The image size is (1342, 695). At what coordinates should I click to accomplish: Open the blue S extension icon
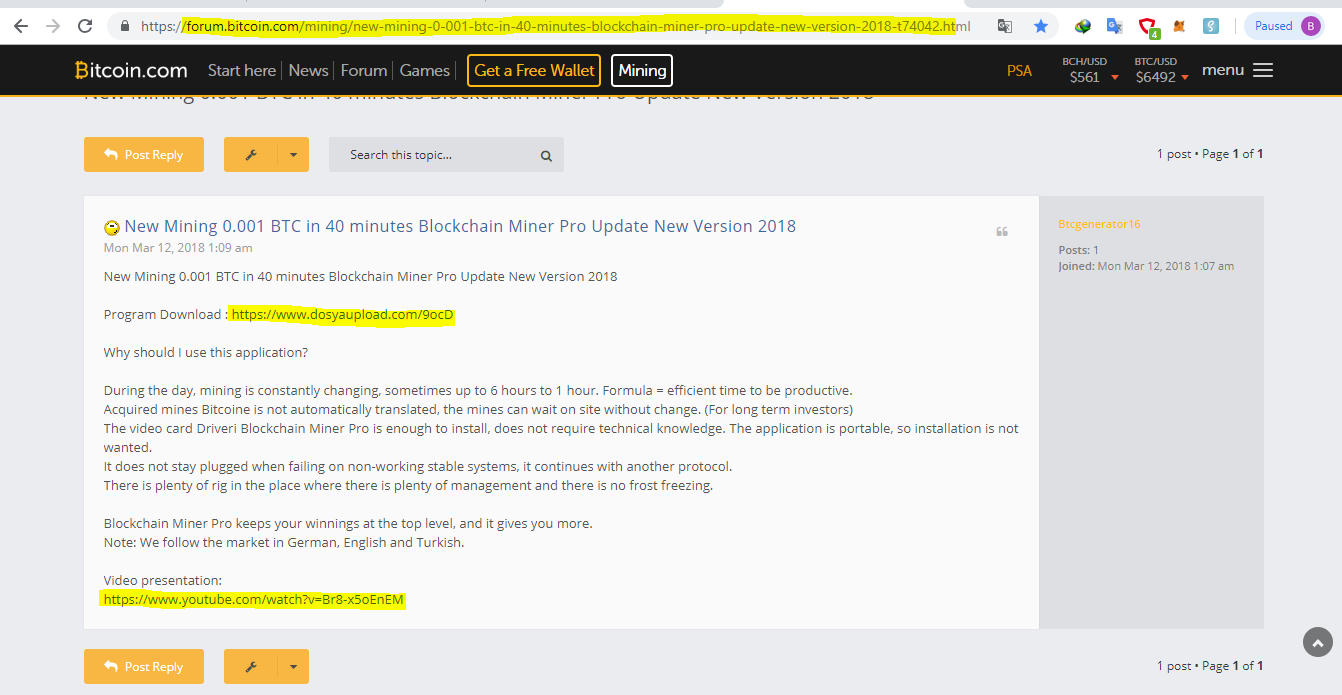1211,27
